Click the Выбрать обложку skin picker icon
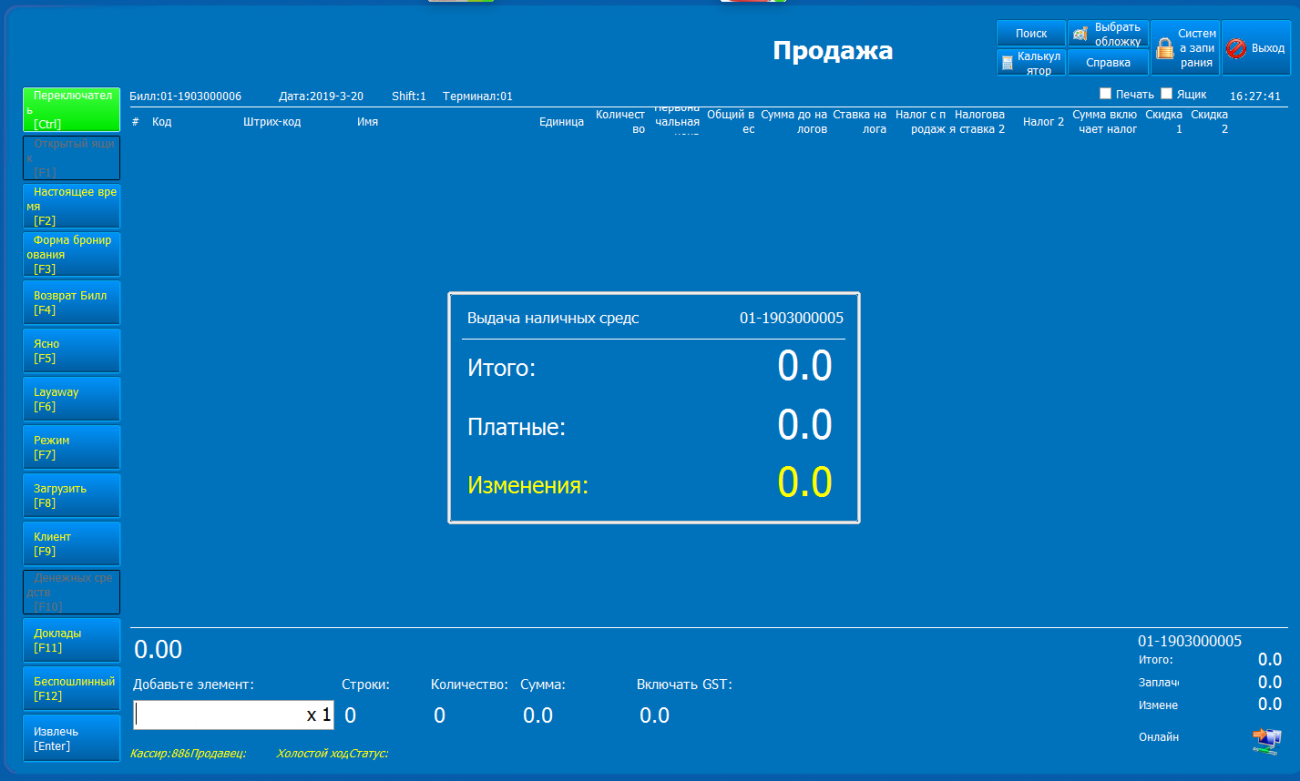1300x781 pixels. pos(1080,34)
